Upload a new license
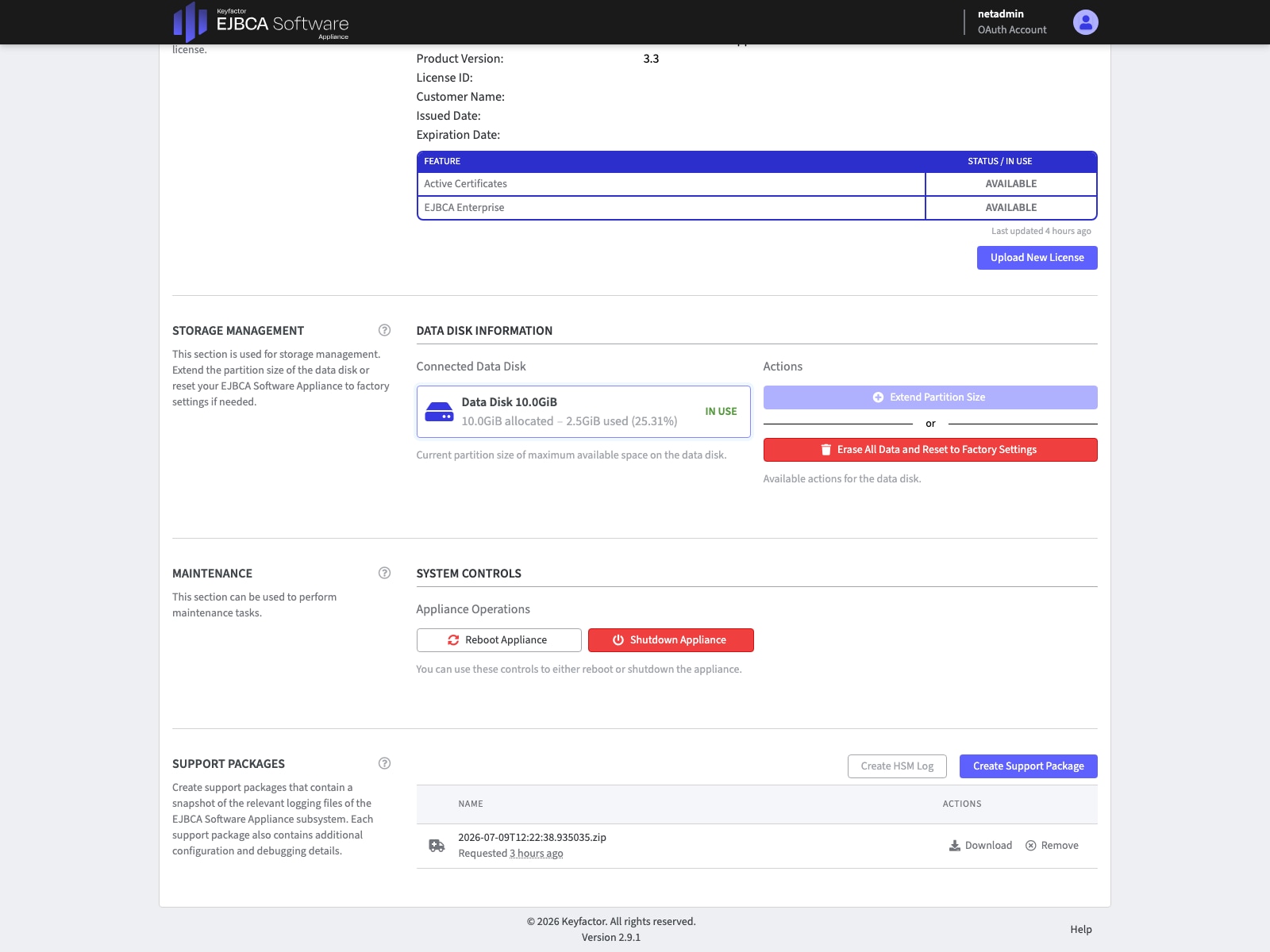1270x952 pixels. click(1037, 258)
